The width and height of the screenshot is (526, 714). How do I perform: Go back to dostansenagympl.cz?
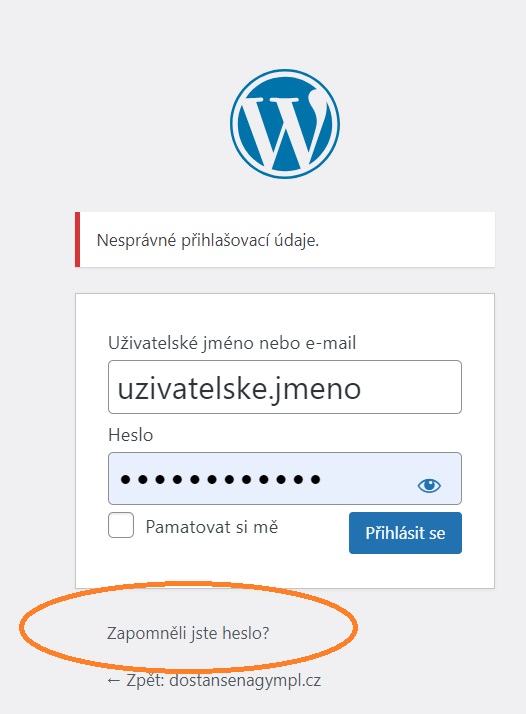(x=214, y=680)
